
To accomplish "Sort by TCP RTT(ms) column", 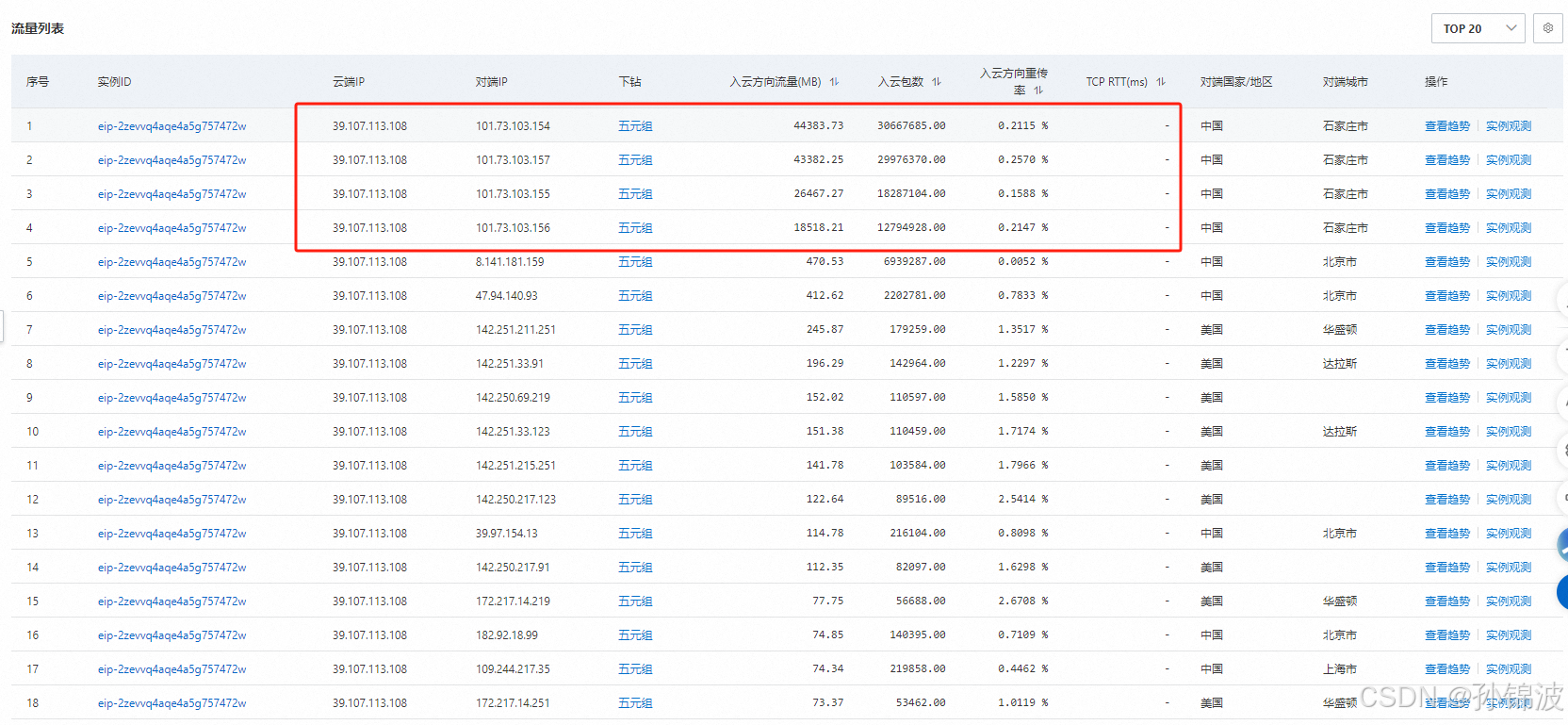I will click(x=1161, y=82).
